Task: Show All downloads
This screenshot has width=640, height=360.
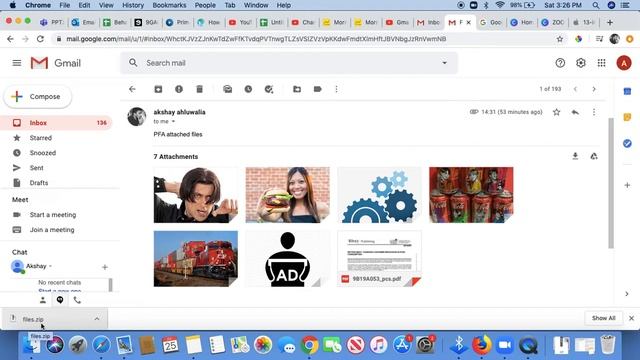Action: pyautogui.click(x=604, y=318)
